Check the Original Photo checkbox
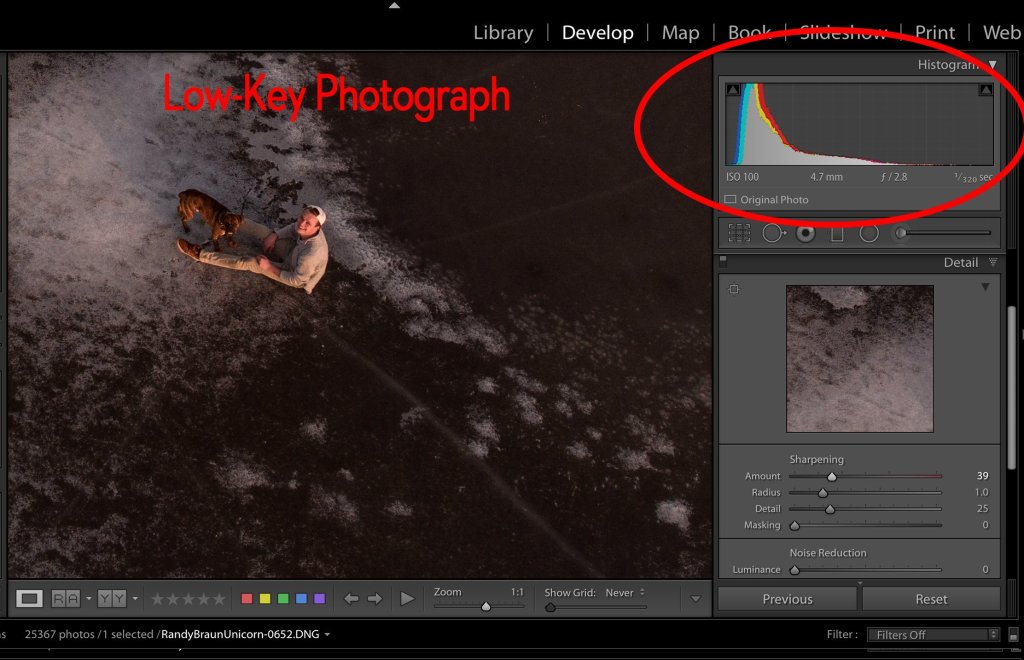1024x660 pixels. tap(730, 200)
